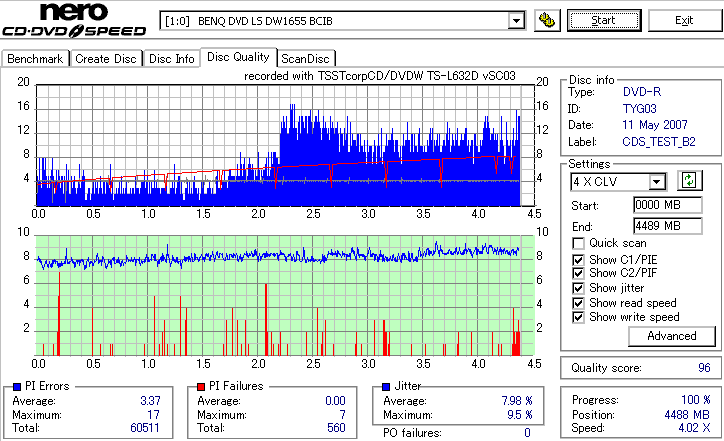Toggle Show write speed checkbox
This screenshot has width=724, height=441.
[x=578, y=317]
